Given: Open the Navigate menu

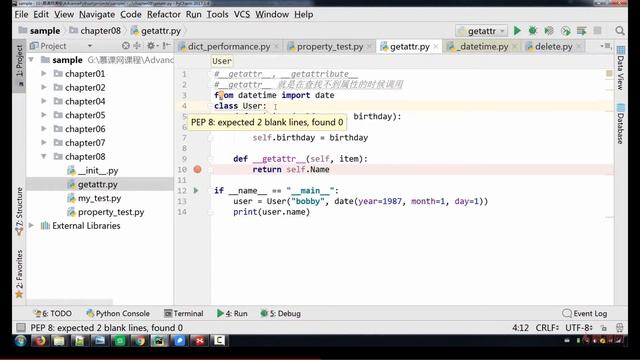Looking at the screenshot, I should click(97, 14).
